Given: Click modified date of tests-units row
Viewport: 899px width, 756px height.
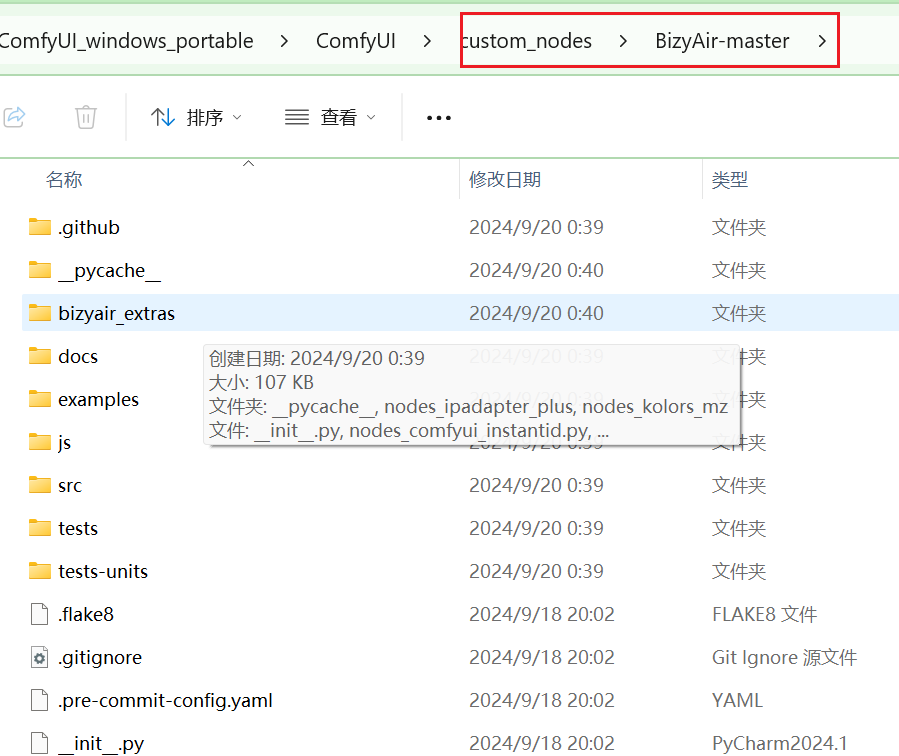Looking at the screenshot, I should click(536, 571).
